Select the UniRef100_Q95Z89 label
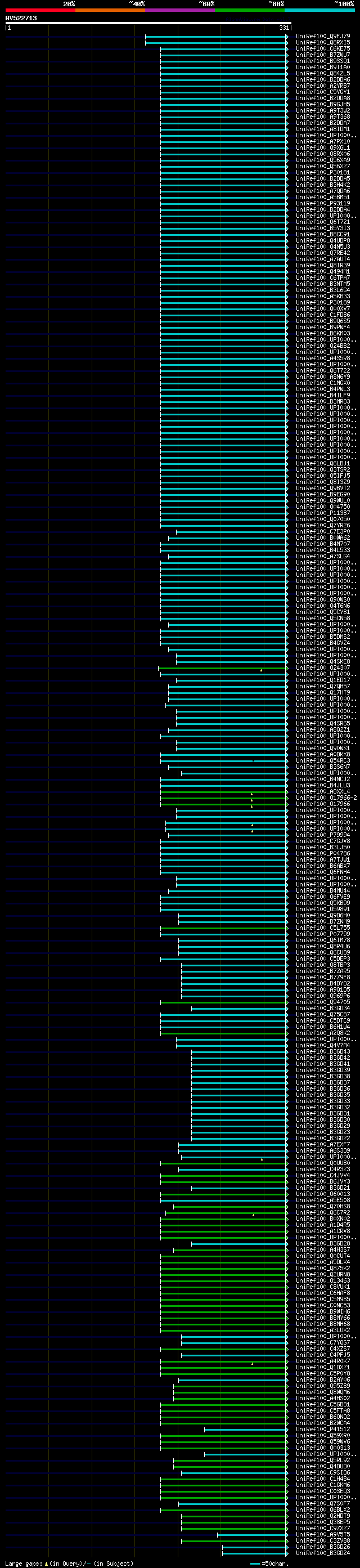Image resolution: width=360 pixels, height=1568 pixels. click(x=323, y=1386)
